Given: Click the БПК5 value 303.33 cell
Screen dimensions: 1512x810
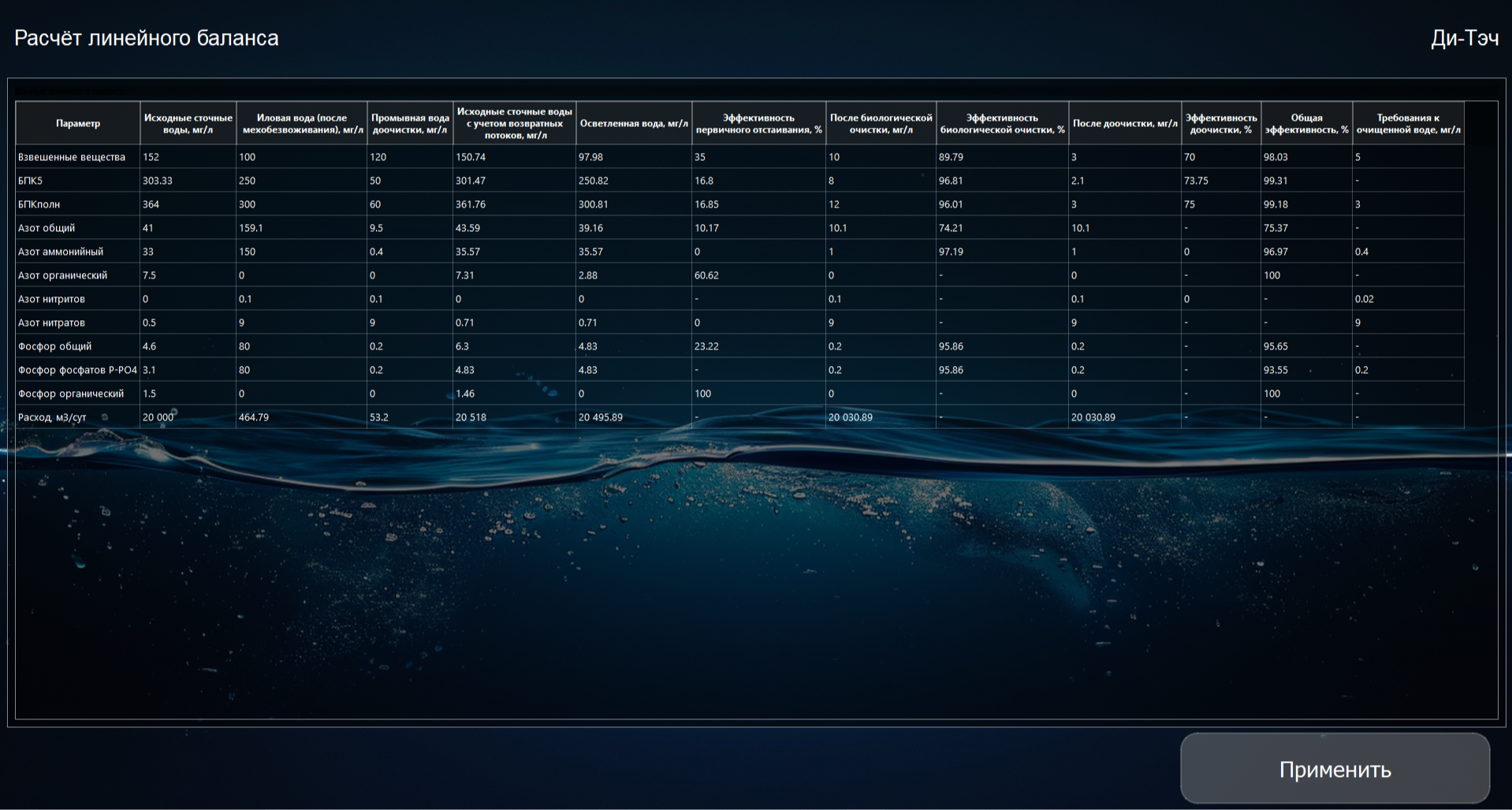Looking at the screenshot, I should (x=158, y=181).
